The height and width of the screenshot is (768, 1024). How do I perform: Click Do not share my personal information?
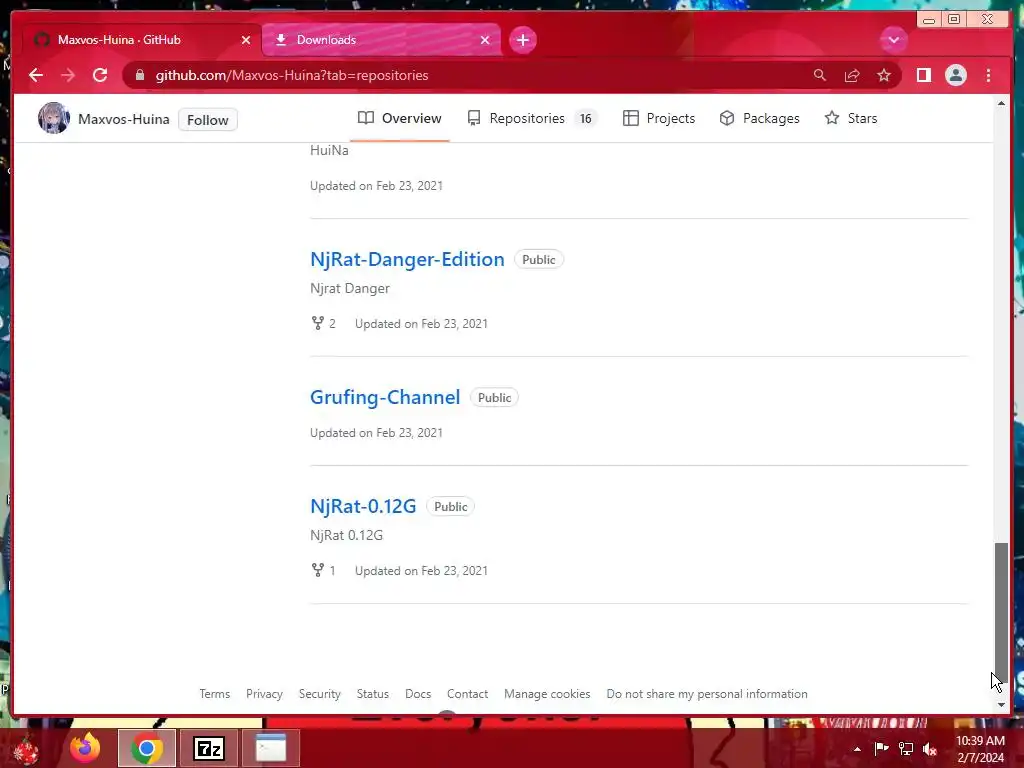(x=707, y=694)
